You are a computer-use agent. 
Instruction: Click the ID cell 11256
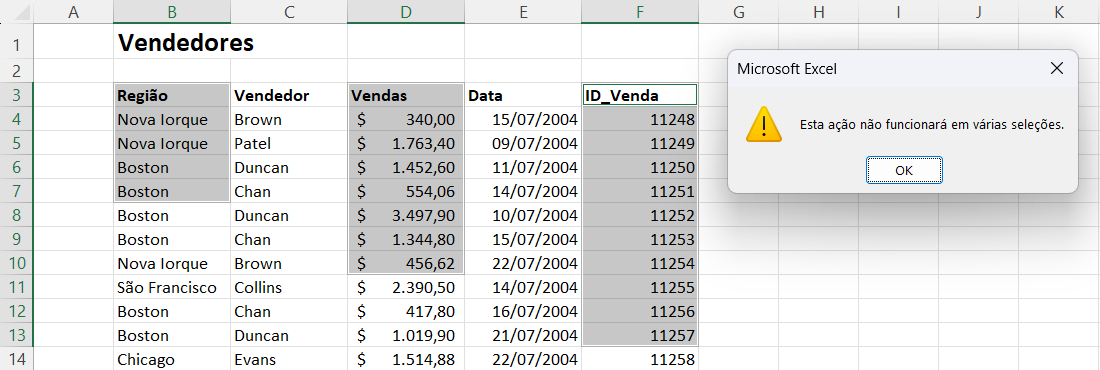tap(640, 311)
